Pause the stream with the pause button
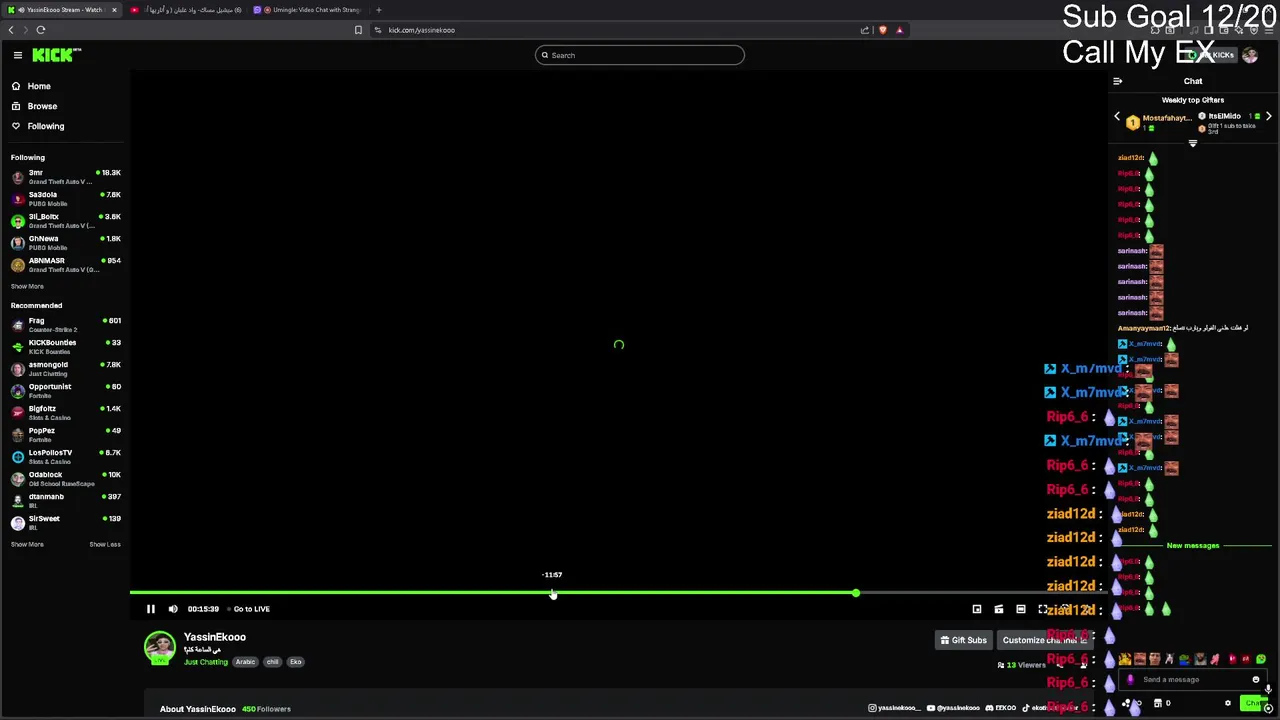Image resolution: width=1280 pixels, height=720 pixels. click(x=150, y=609)
